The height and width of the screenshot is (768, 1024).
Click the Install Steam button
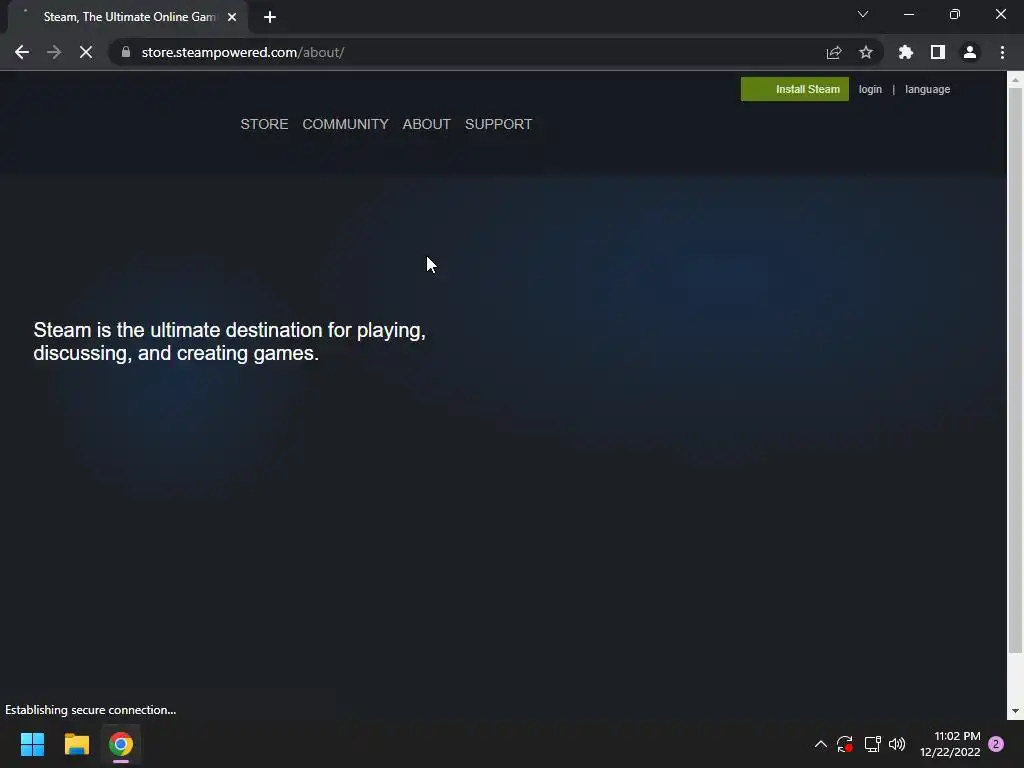coord(794,89)
